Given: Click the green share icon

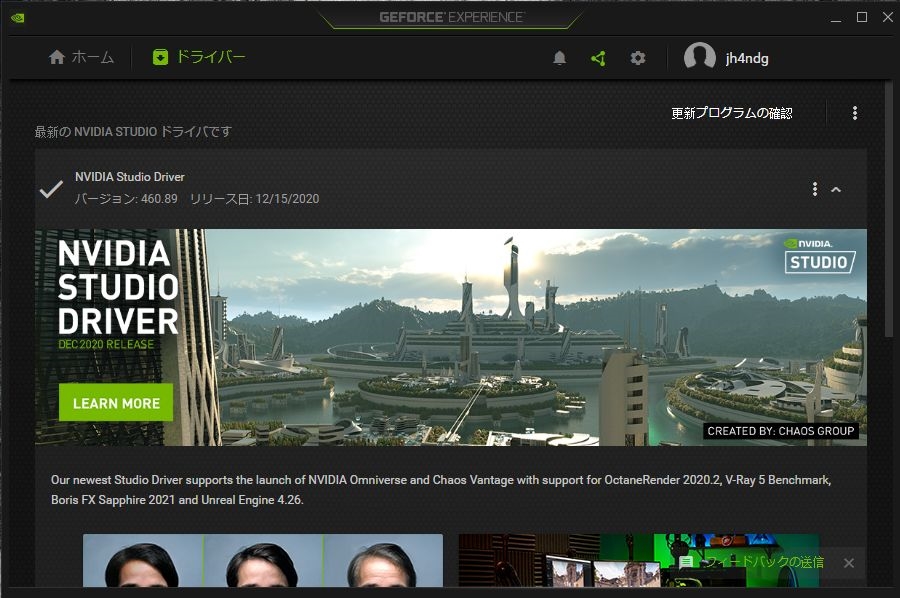Looking at the screenshot, I should pyautogui.click(x=598, y=58).
